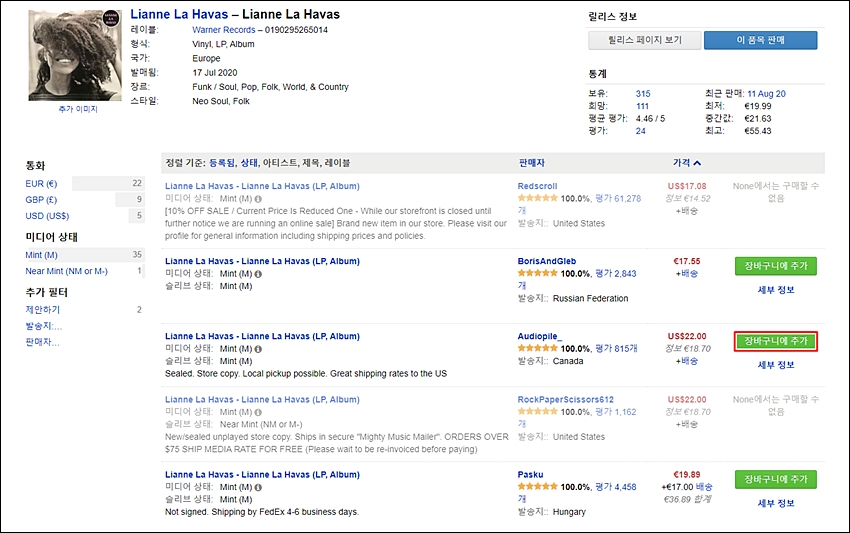Click info icon beside RockPaperScissors612's Mint (M) media condition
Image resolution: width=850 pixels, height=533 pixels.
(258, 412)
